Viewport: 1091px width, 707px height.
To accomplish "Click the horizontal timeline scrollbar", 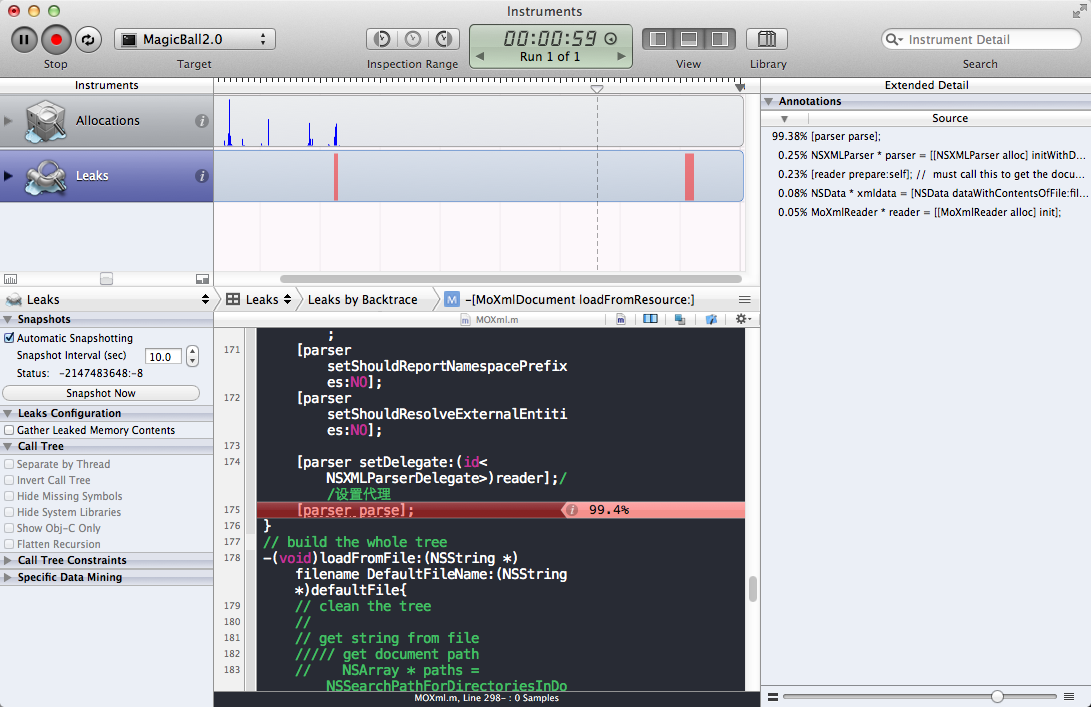I will [511, 279].
